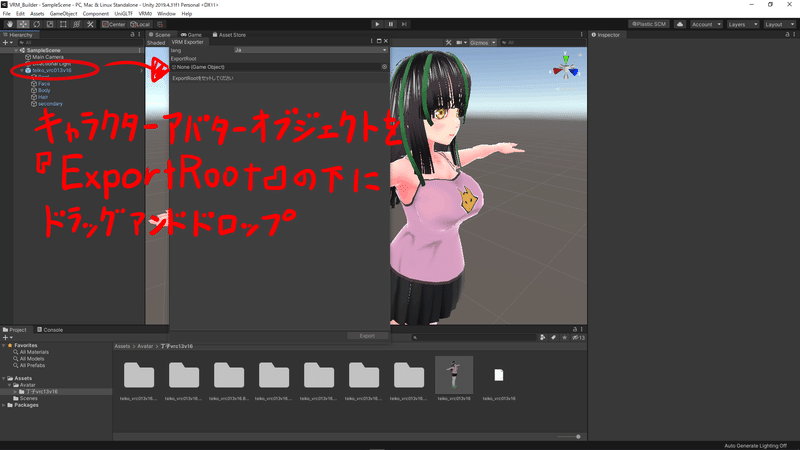Image resolution: width=800 pixels, height=450 pixels.
Task: Select the Scale tool
Action: tap(49, 24)
